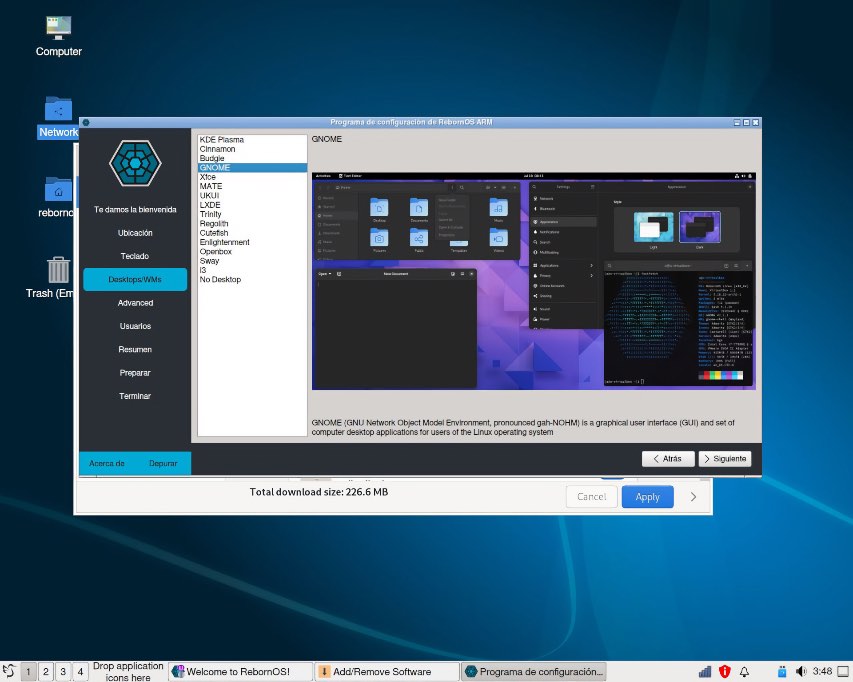This screenshot has height=682, width=853.
Task: Switch to workspace 1 in pager
Action: (x=28, y=672)
